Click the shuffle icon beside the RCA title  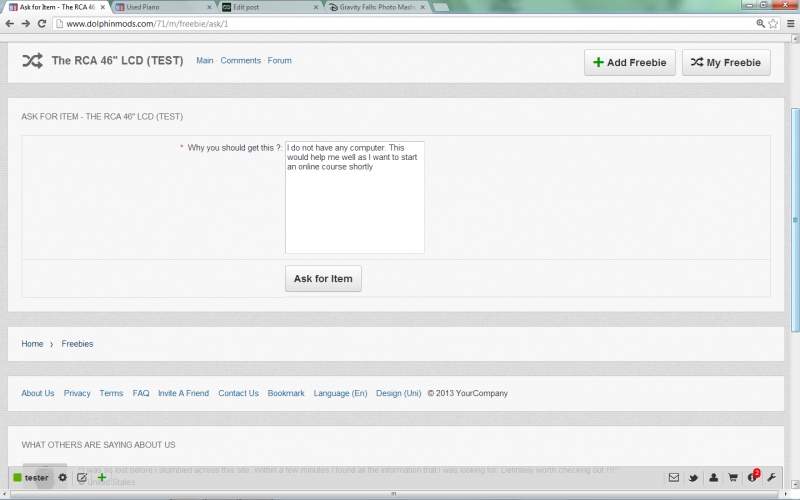click(x=32, y=61)
